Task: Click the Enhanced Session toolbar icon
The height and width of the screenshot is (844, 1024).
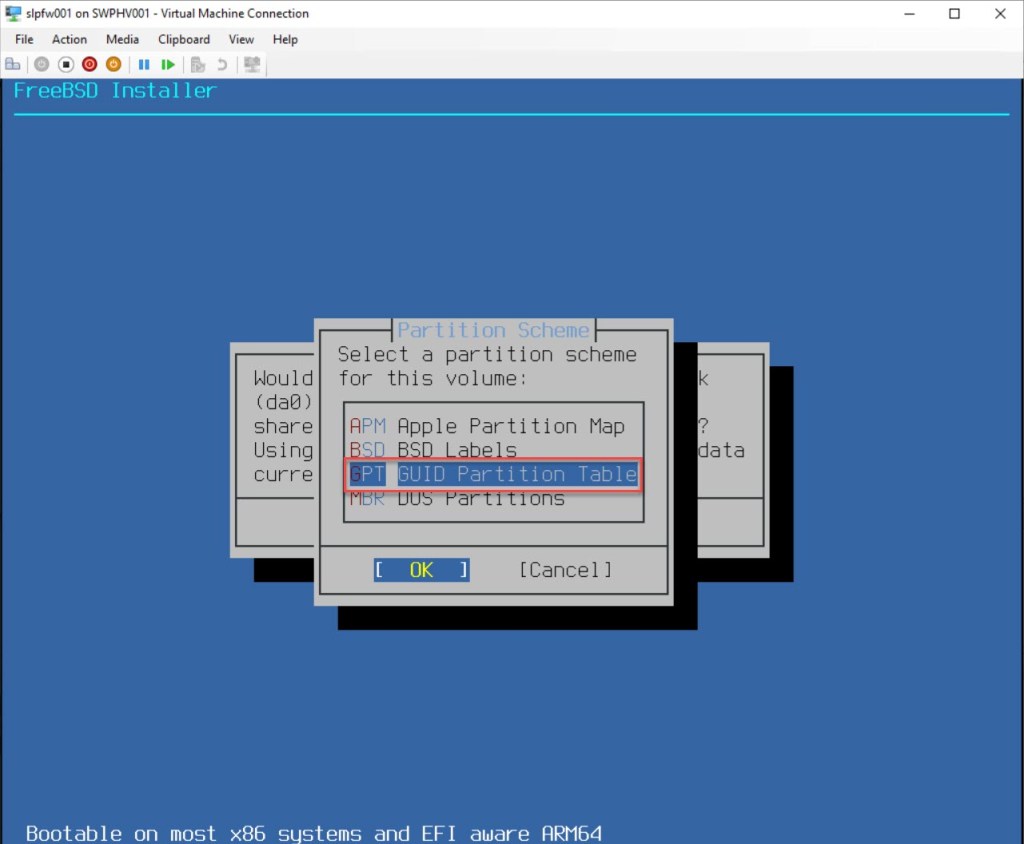Action: (x=252, y=64)
